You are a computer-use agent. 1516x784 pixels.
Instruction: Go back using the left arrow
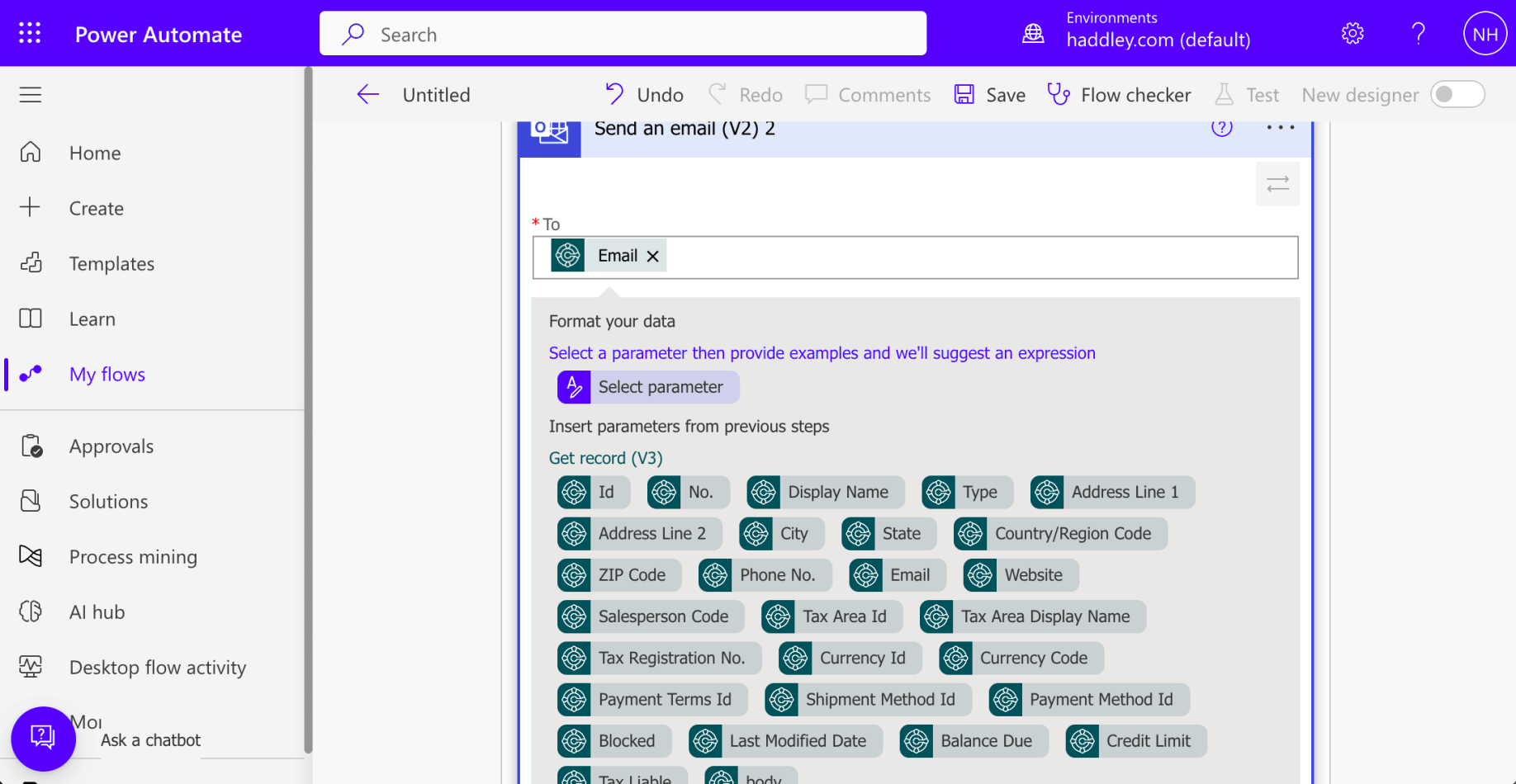[367, 95]
